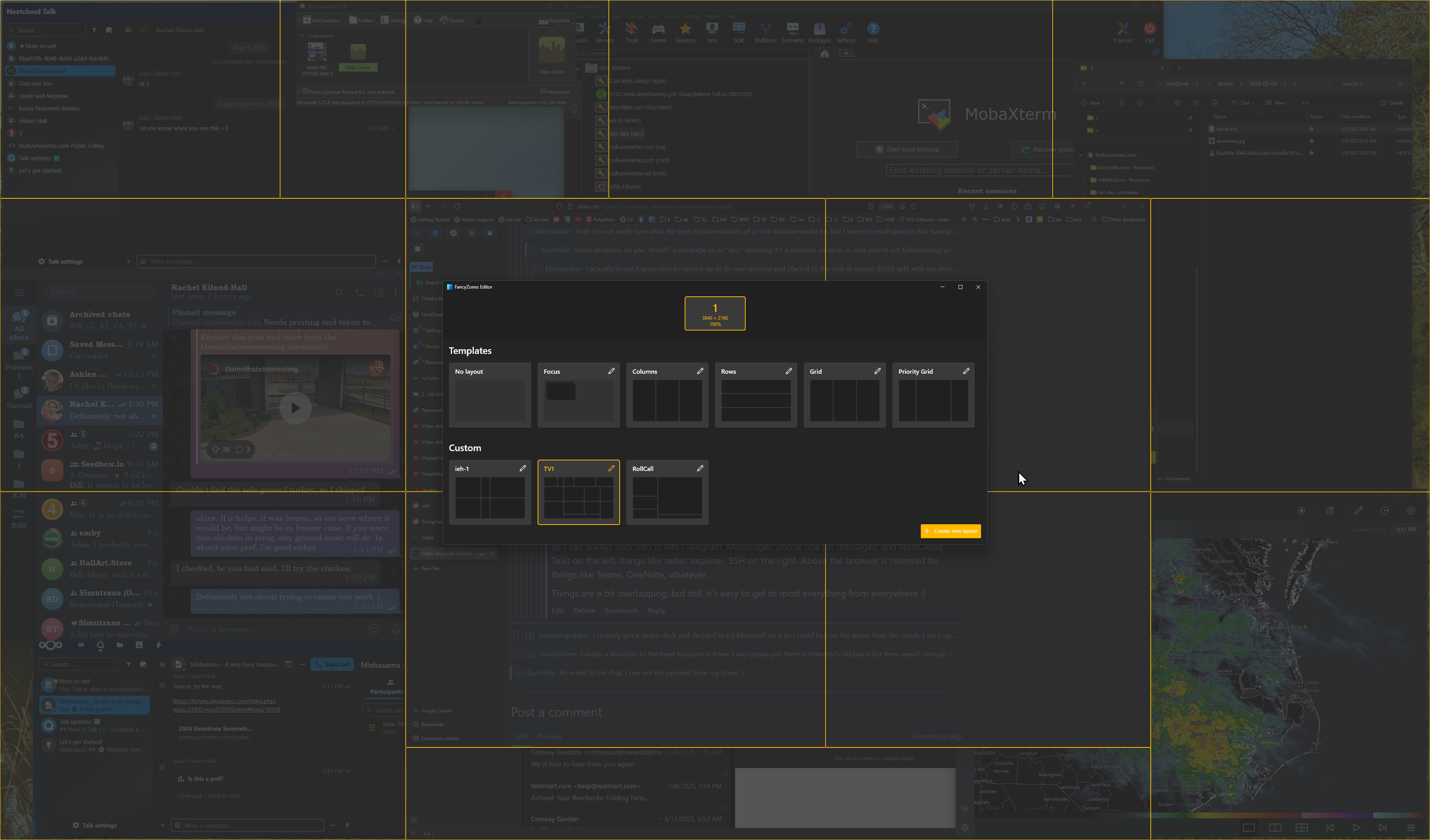Viewport: 1430px width, 840px height.
Task: Open the X server menu in MobaXterm
Action: pyautogui.click(x=635, y=16)
